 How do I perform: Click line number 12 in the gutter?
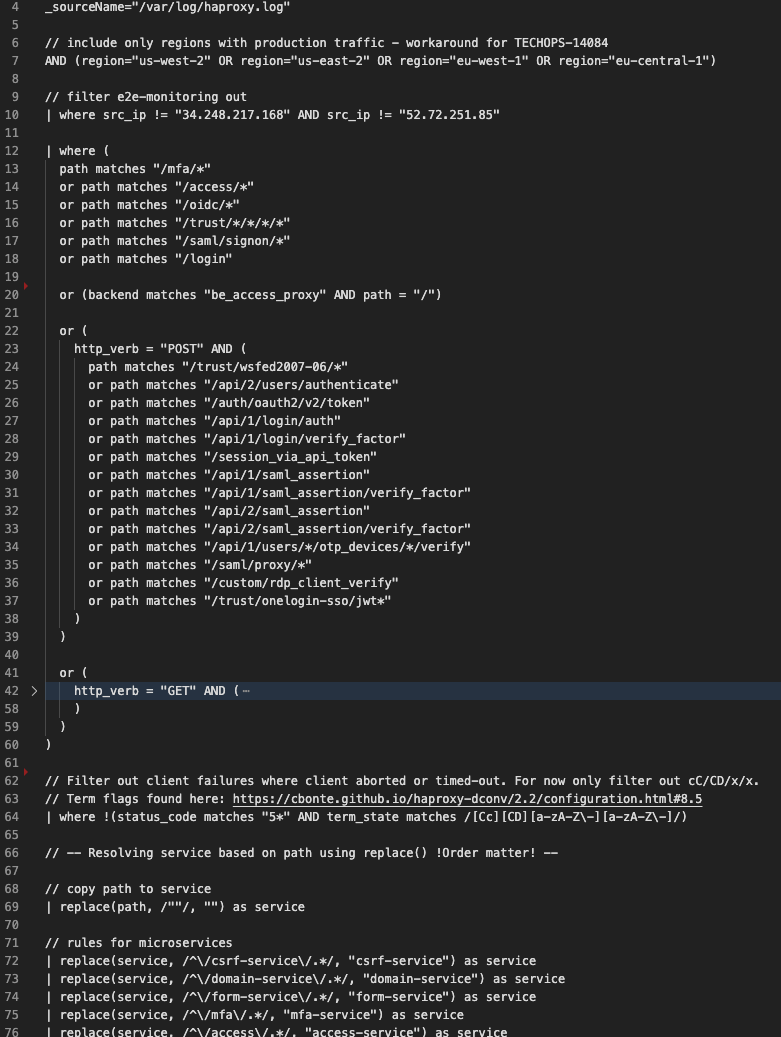pyautogui.click(x=12, y=151)
